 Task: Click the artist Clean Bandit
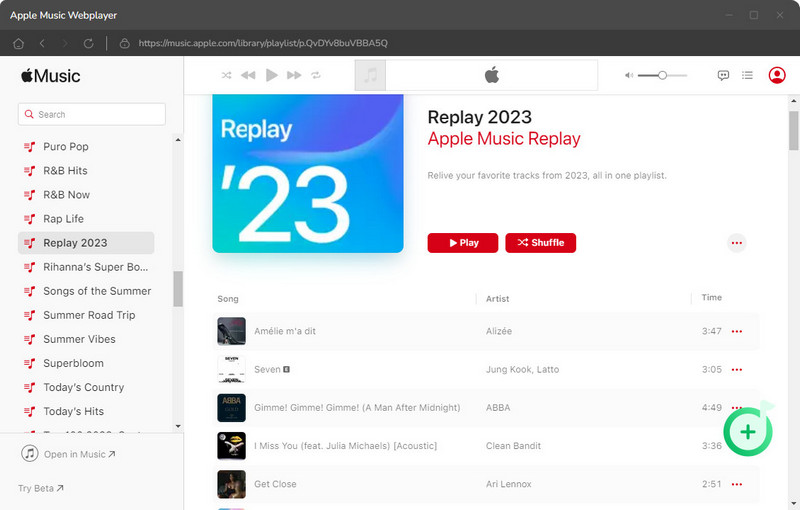(513, 446)
